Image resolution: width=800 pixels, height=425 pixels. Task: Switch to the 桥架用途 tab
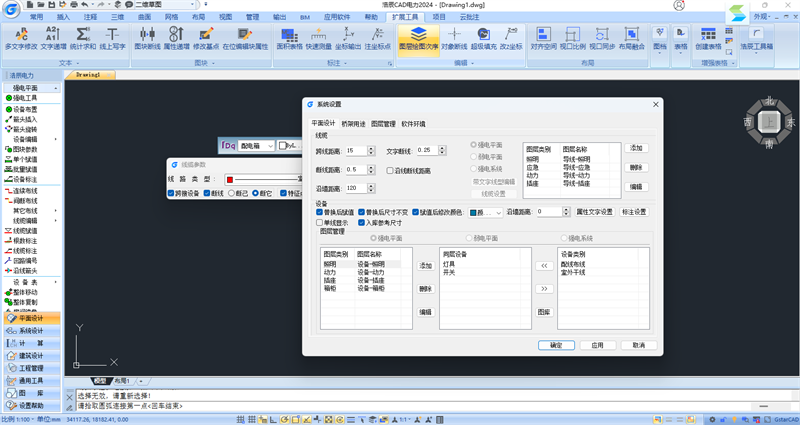355,123
